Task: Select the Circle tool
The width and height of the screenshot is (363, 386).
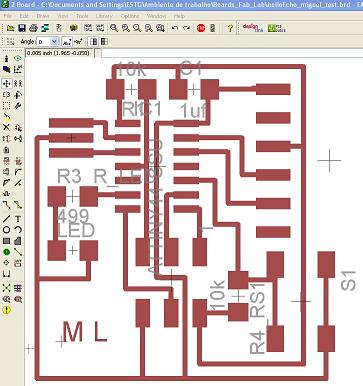Action: tap(7, 230)
